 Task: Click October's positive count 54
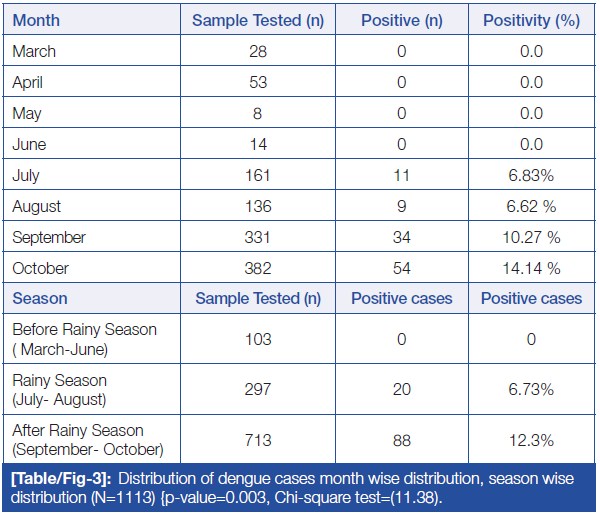[x=401, y=268]
